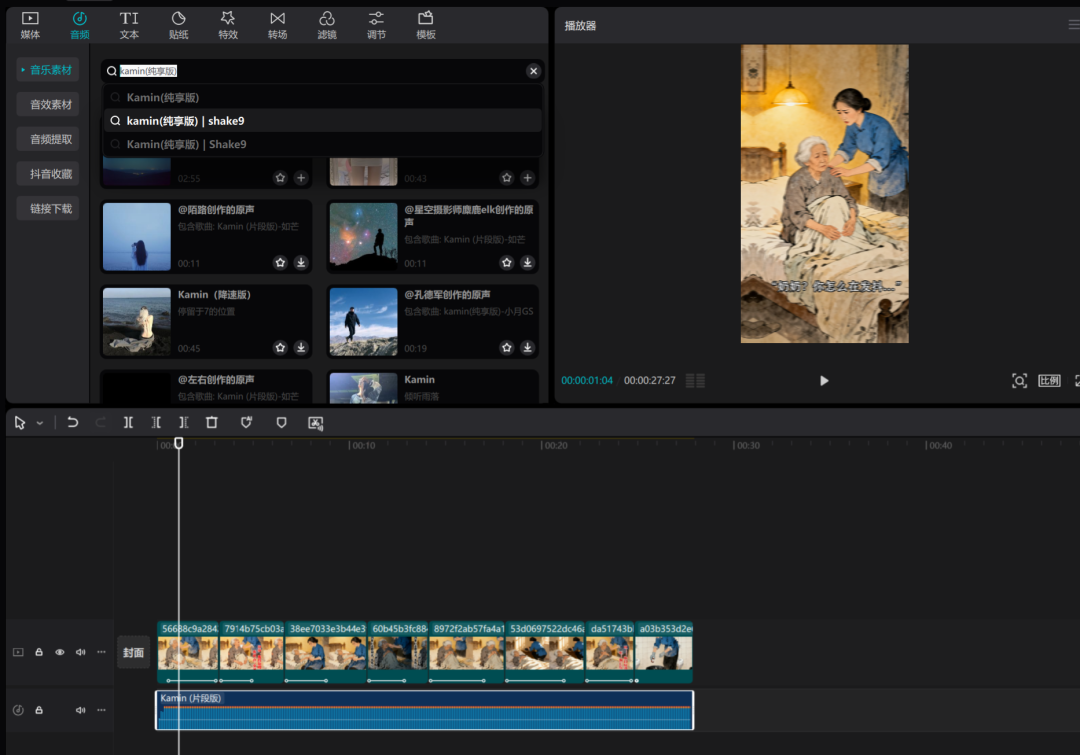Click the magnifier icon in the search box
Viewport: 1080px width, 755px height.
(112, 71)
